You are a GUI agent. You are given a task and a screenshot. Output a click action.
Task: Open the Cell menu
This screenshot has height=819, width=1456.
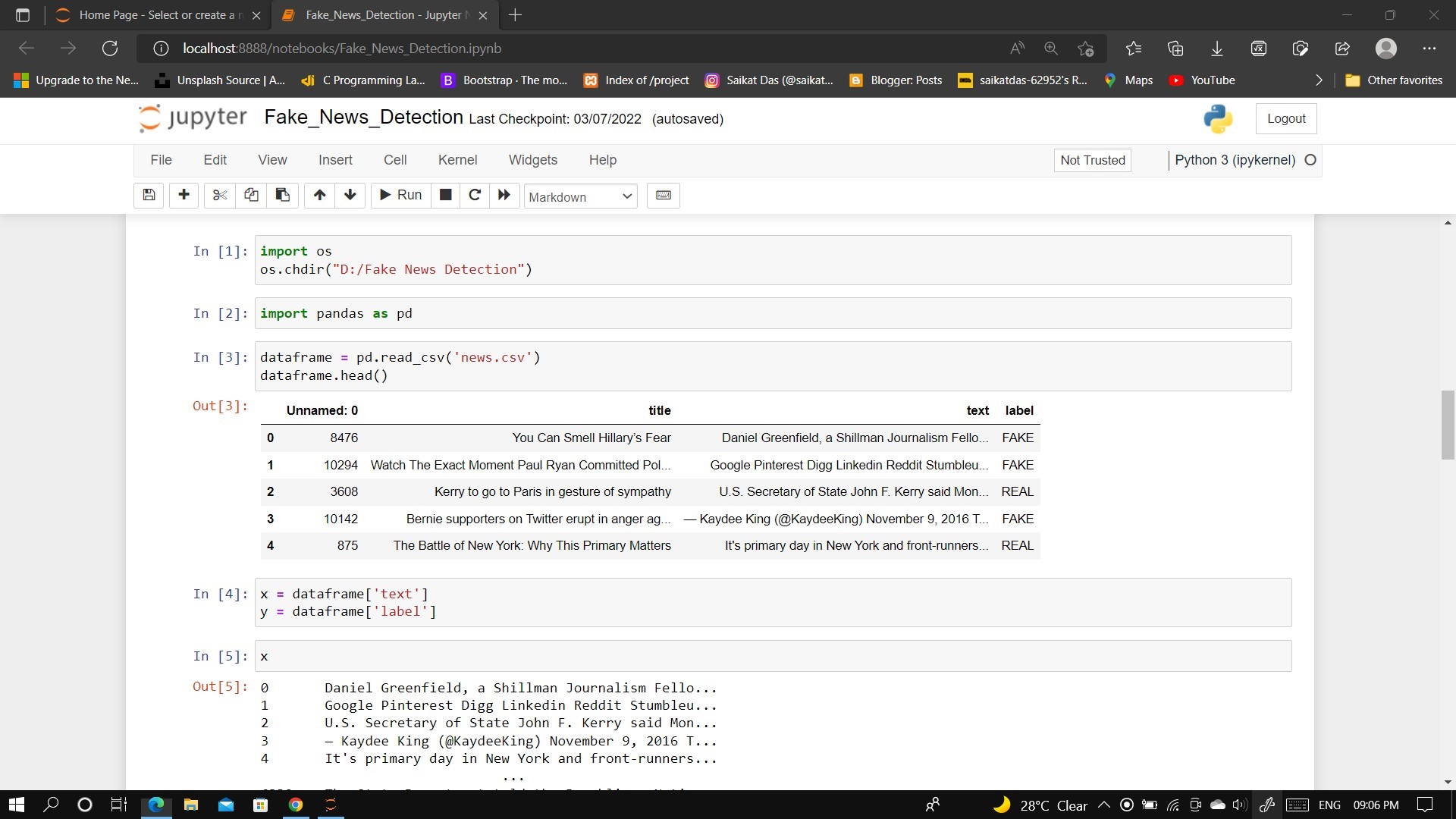point(395,160)
